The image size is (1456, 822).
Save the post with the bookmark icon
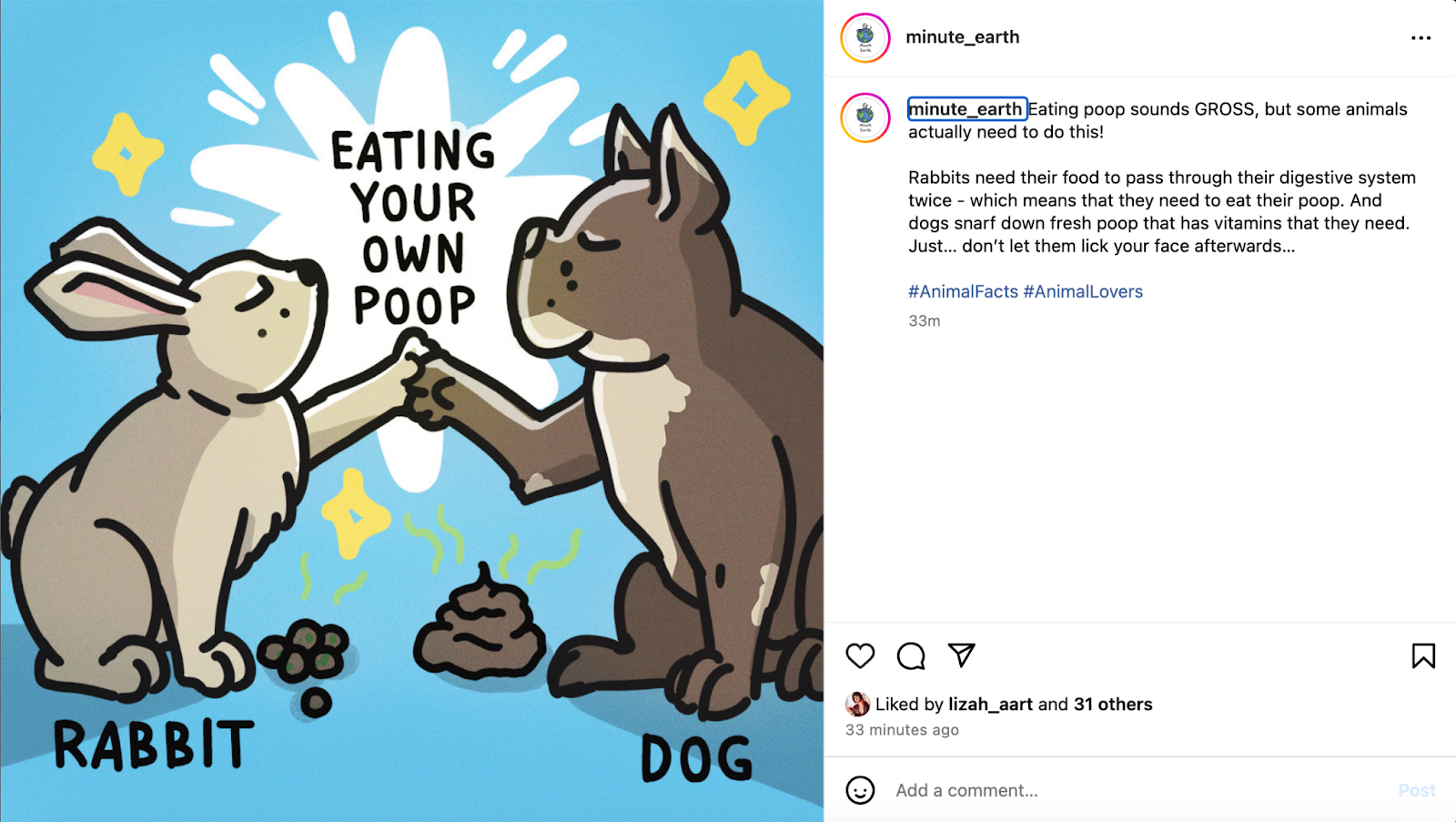click(x=1423, y=655)
